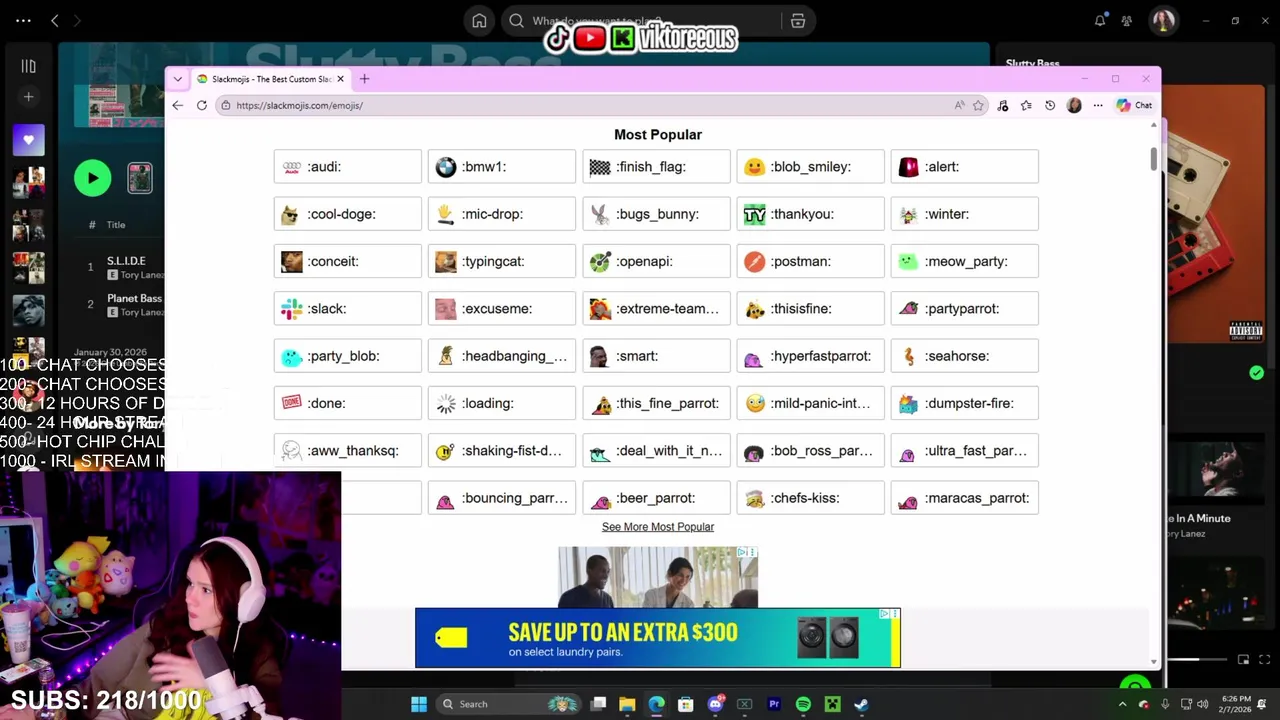1280x720 pixels.
Task: Click the :mic-drop: emoji entry
Action: pyautogui.click(x=501, y=214)
